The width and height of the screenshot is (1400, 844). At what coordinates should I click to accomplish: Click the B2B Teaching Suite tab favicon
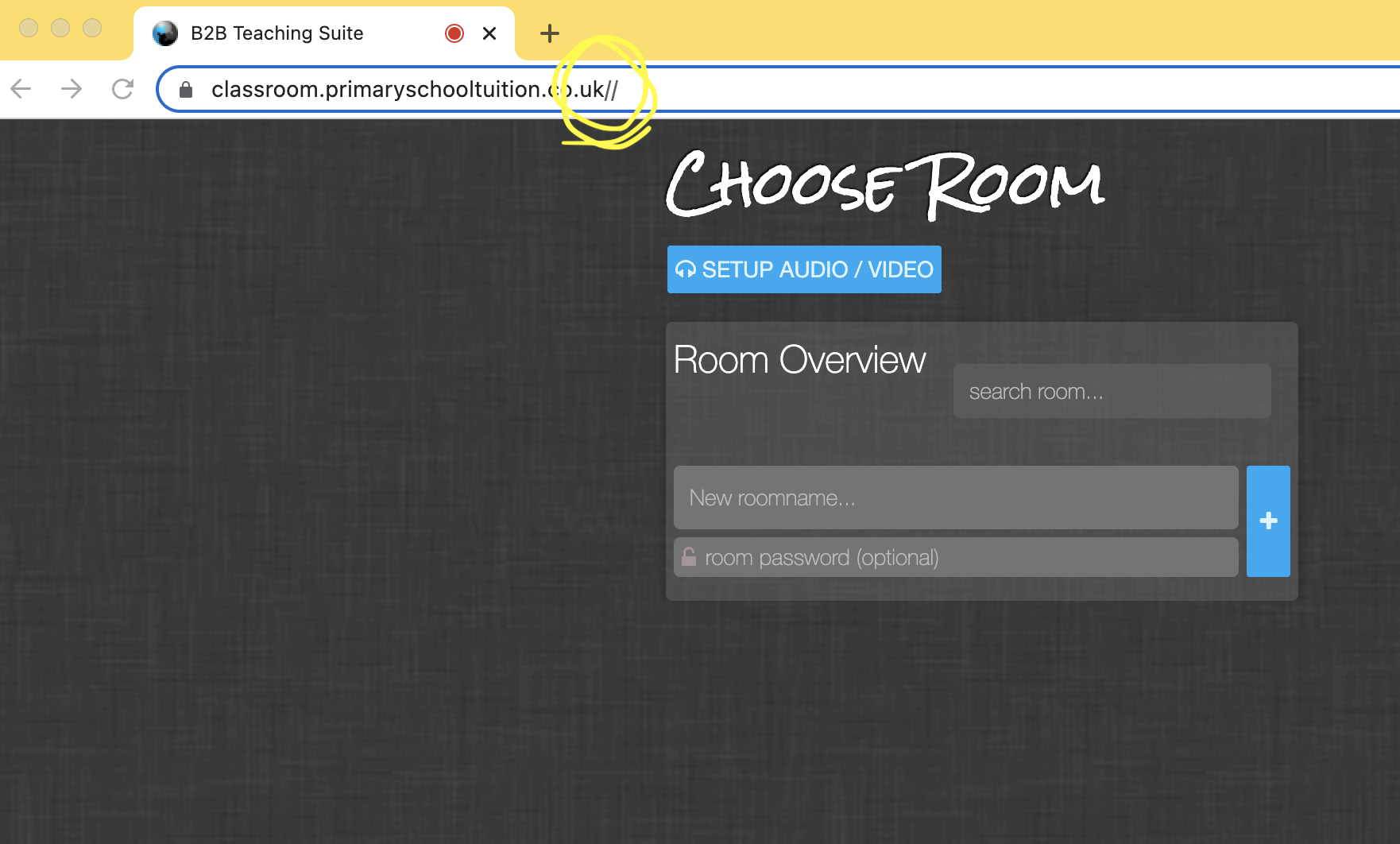(x=165, y=33)
